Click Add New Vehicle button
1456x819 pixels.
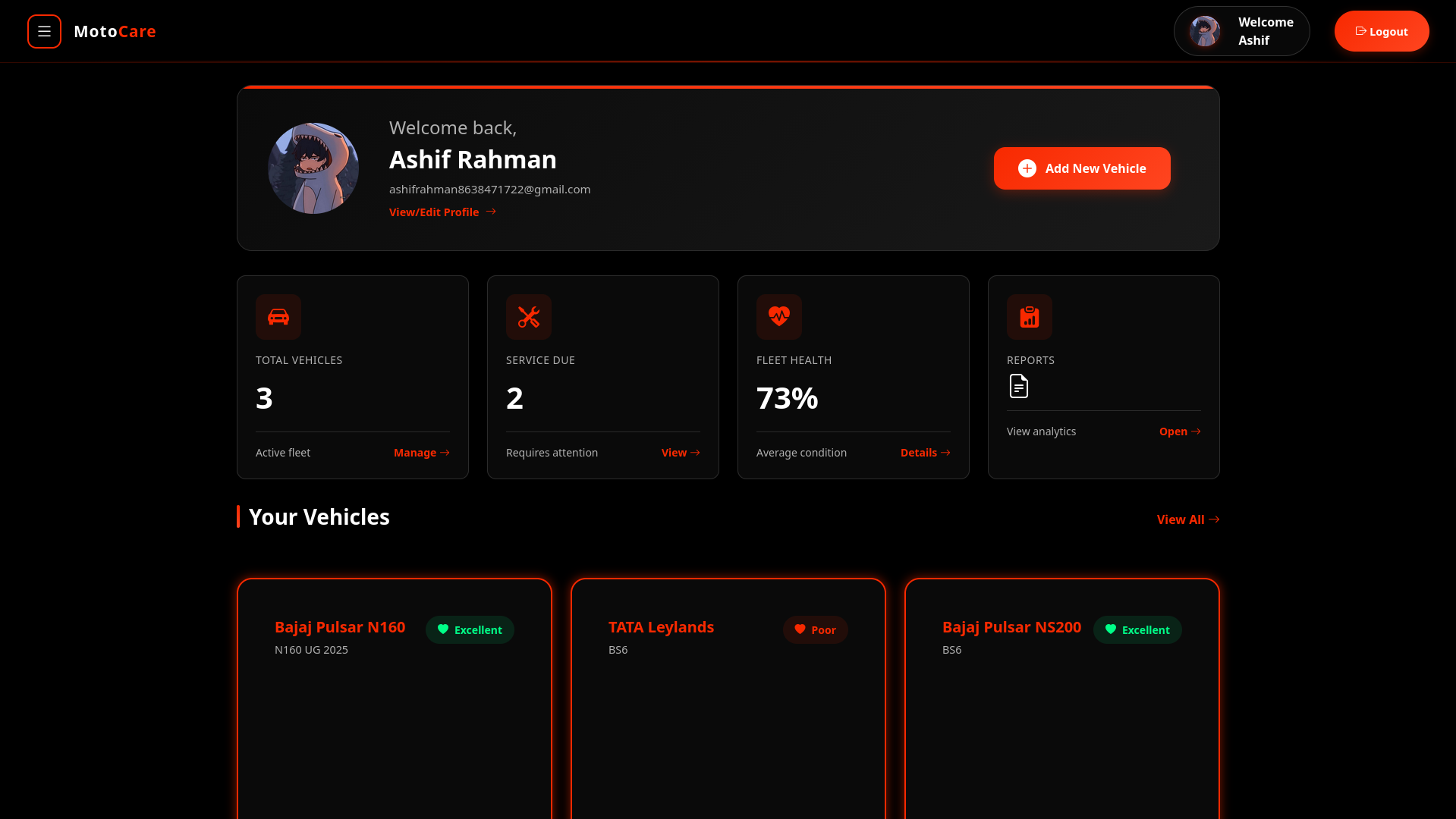pos(1082,168)
